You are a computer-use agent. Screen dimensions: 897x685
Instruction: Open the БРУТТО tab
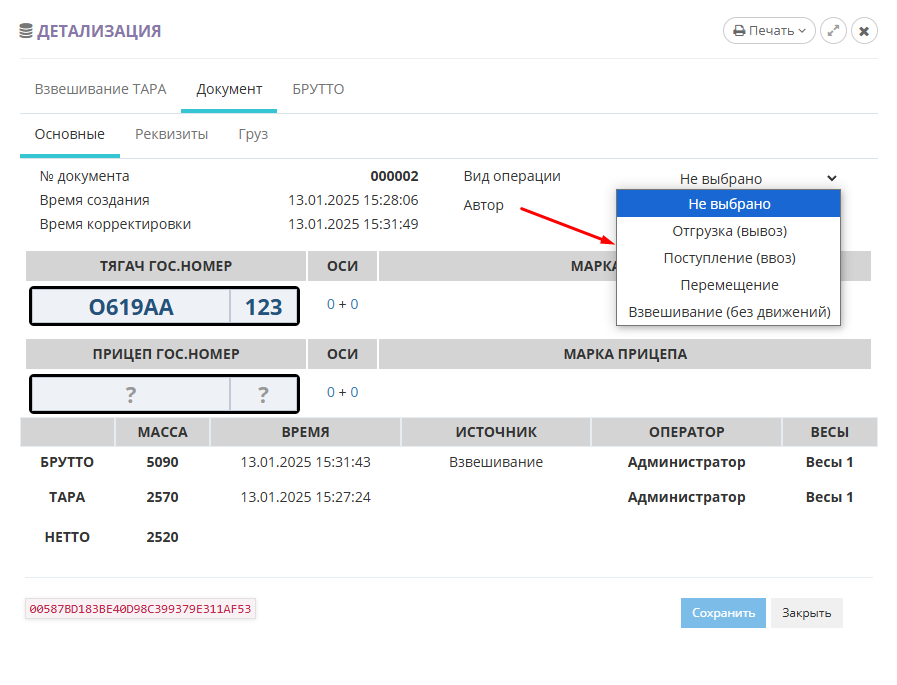pyautogui.click(x=318, y=89)
